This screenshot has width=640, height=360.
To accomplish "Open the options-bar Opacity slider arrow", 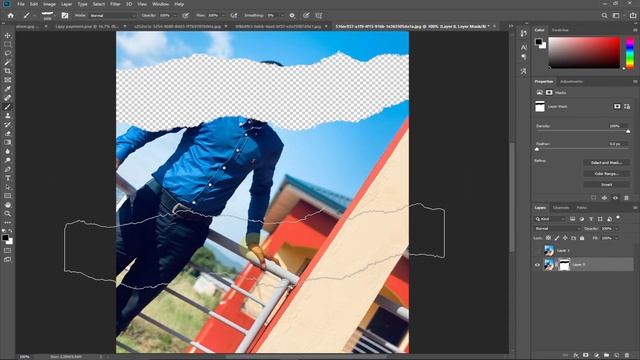I will (175, 16).
